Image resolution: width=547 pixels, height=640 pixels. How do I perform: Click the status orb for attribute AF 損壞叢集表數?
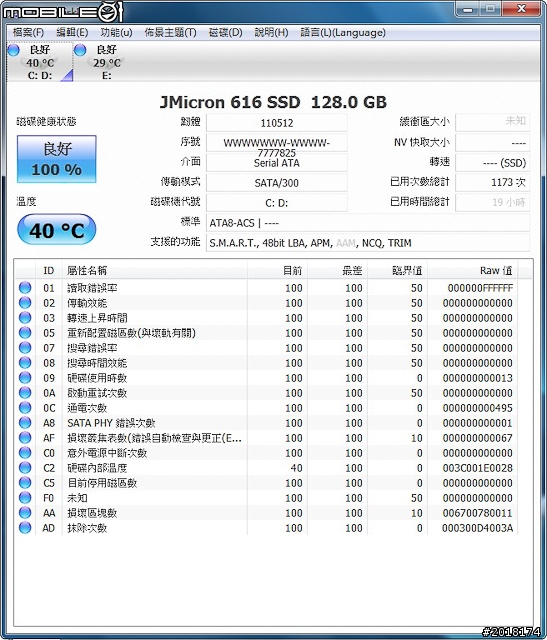point(25,438)
